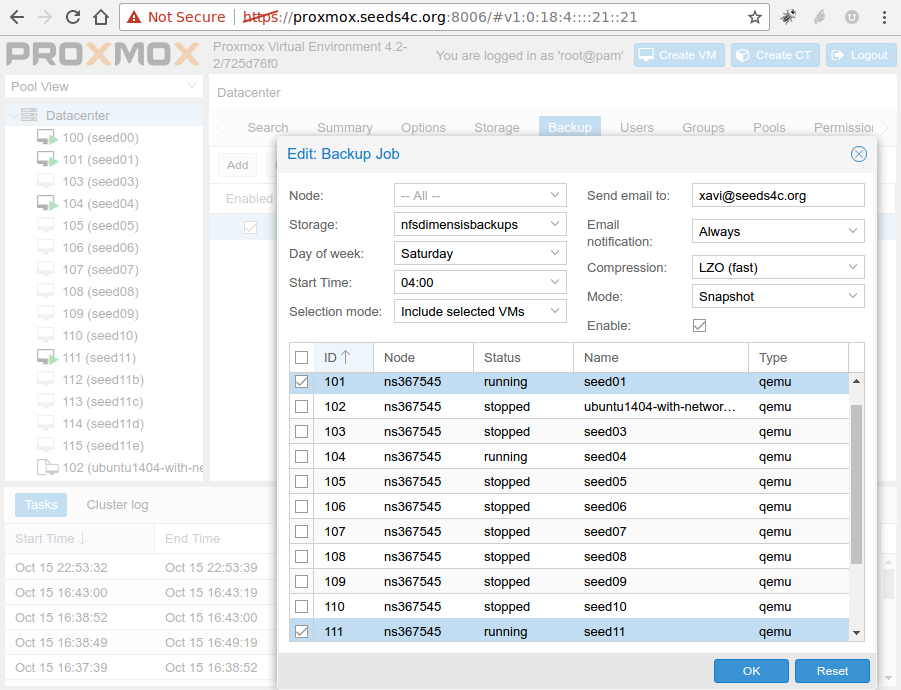Click the Reset button

pyautogui.click(x=832, y=671)
